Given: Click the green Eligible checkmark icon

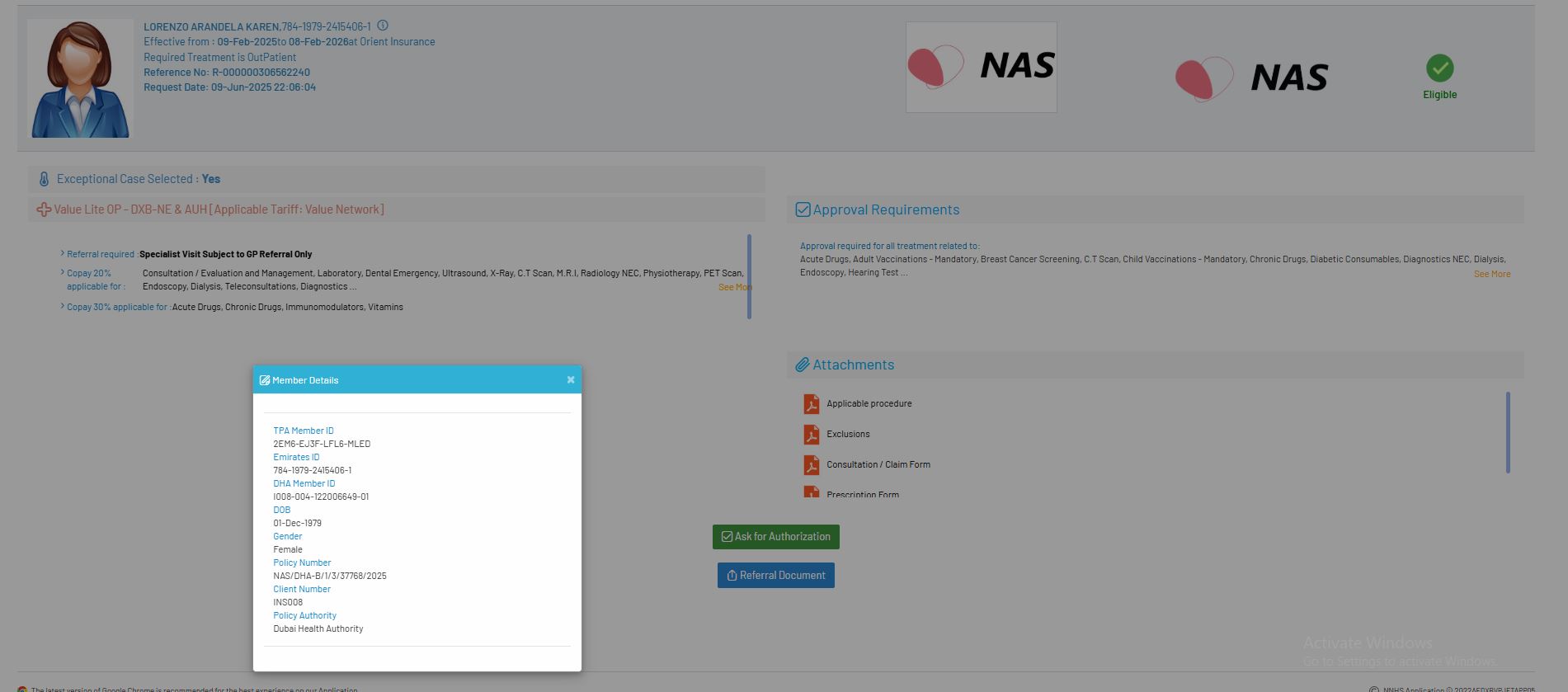Looking at the screenshot, I should click(x=1439, y=68).
